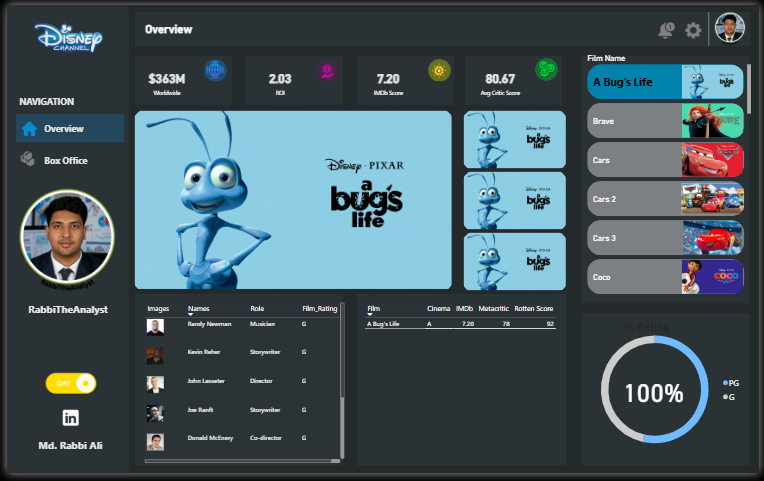This screenshot has width=764, height=481.
Task: Click the 100% donut chart center
Action: [x=654, y=392]
